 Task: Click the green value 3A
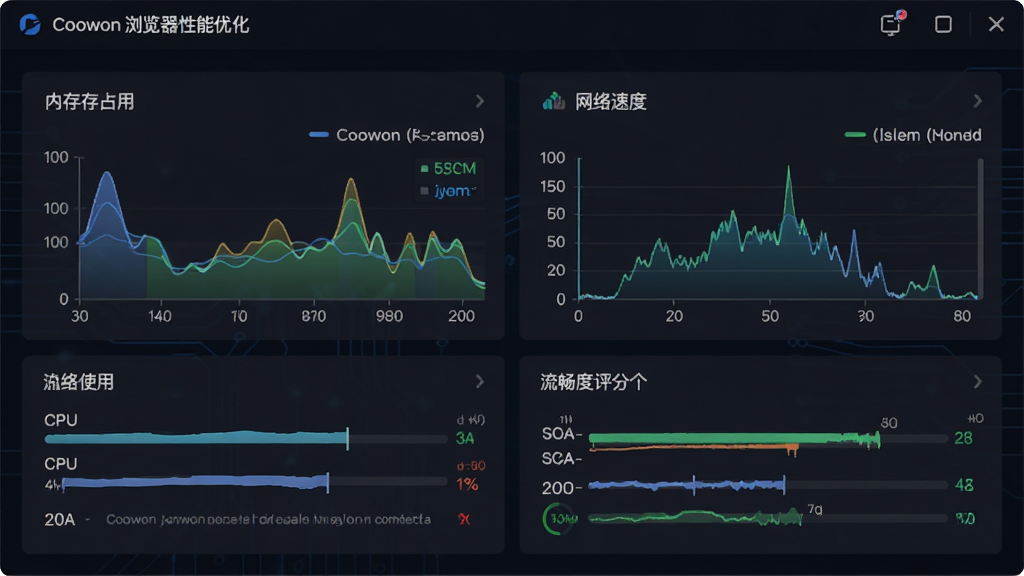(465, 438)
